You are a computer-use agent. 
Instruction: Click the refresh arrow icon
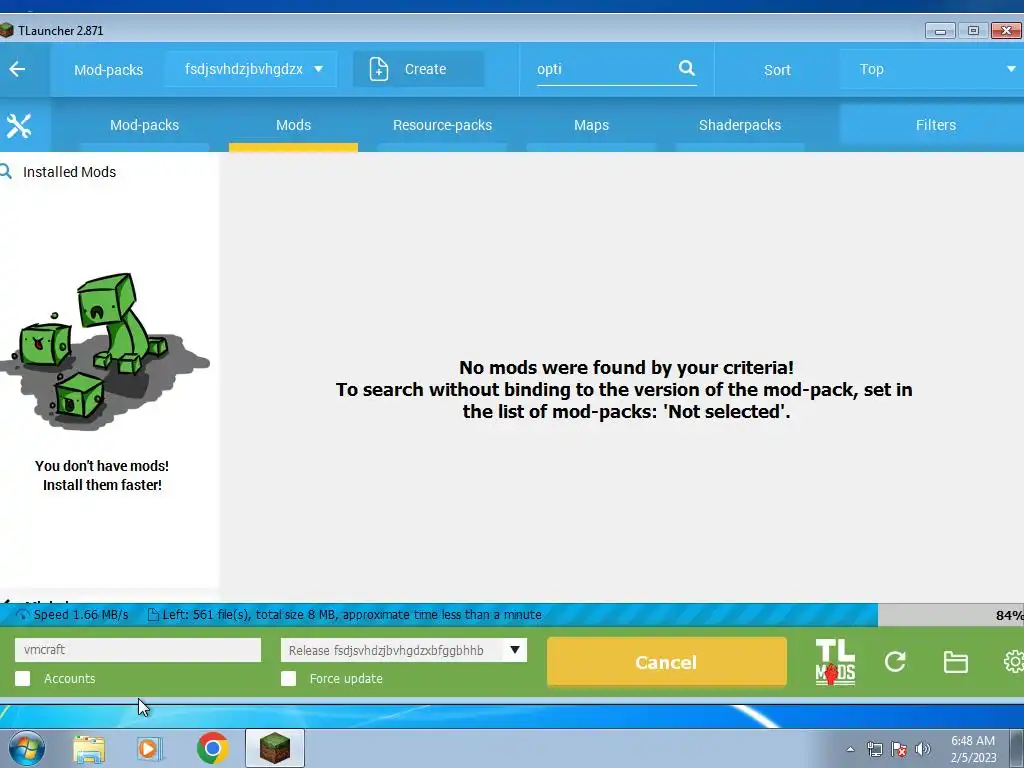tap(895, 662)
